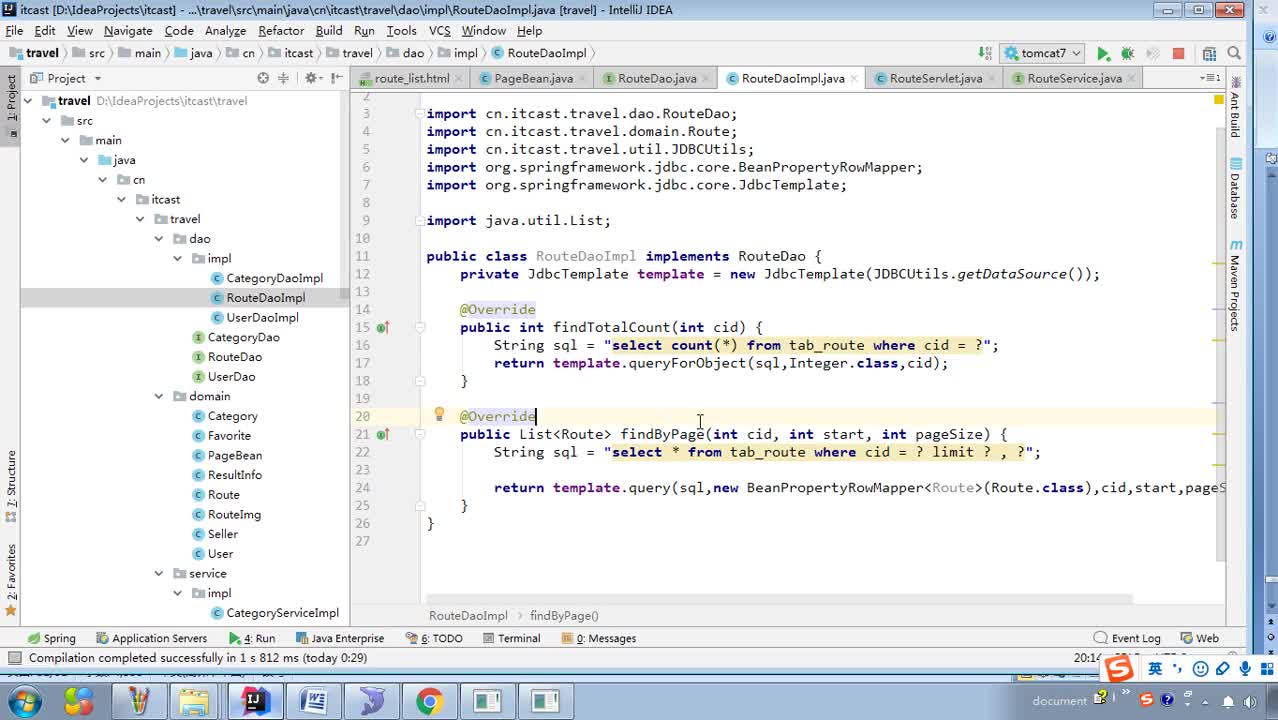
Task: Hide the Project tool window
Action: tap(336, 78)
